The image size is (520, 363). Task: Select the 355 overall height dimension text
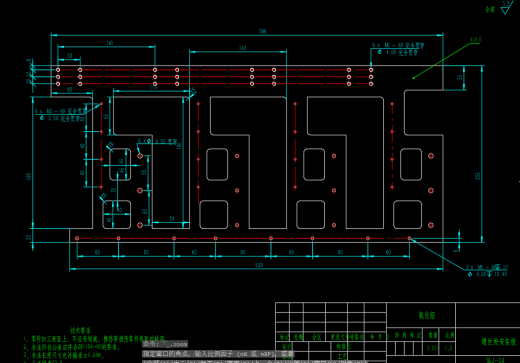tap(478, 176)
